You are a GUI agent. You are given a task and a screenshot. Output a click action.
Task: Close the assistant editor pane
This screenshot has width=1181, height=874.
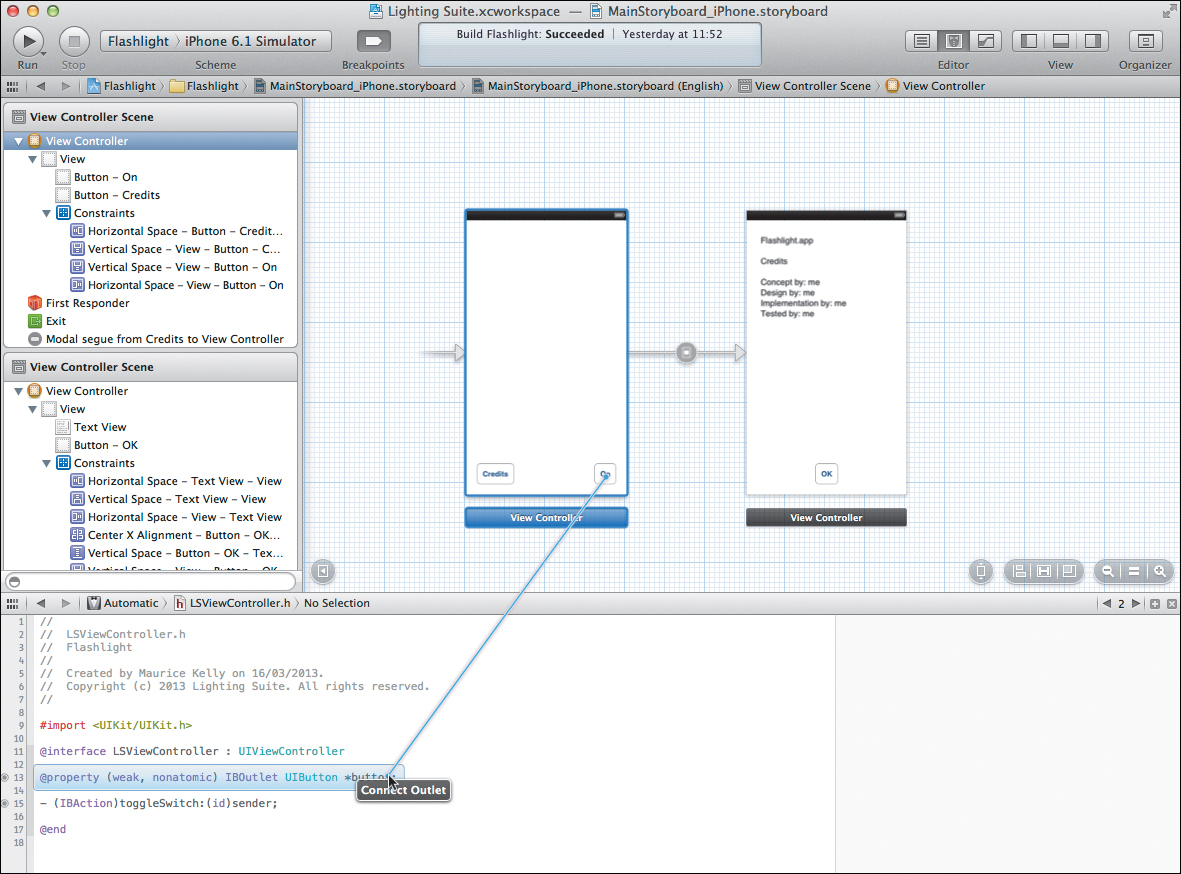tap(1171, 604)
